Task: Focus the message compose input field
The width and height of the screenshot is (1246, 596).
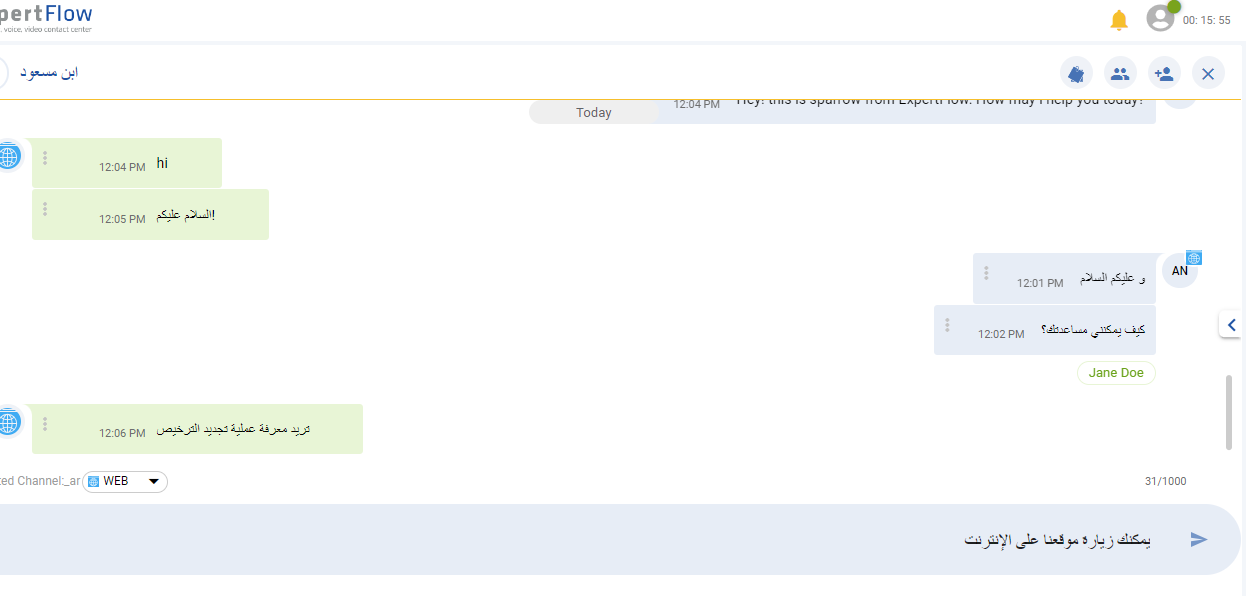Action: tap(600, 540)
